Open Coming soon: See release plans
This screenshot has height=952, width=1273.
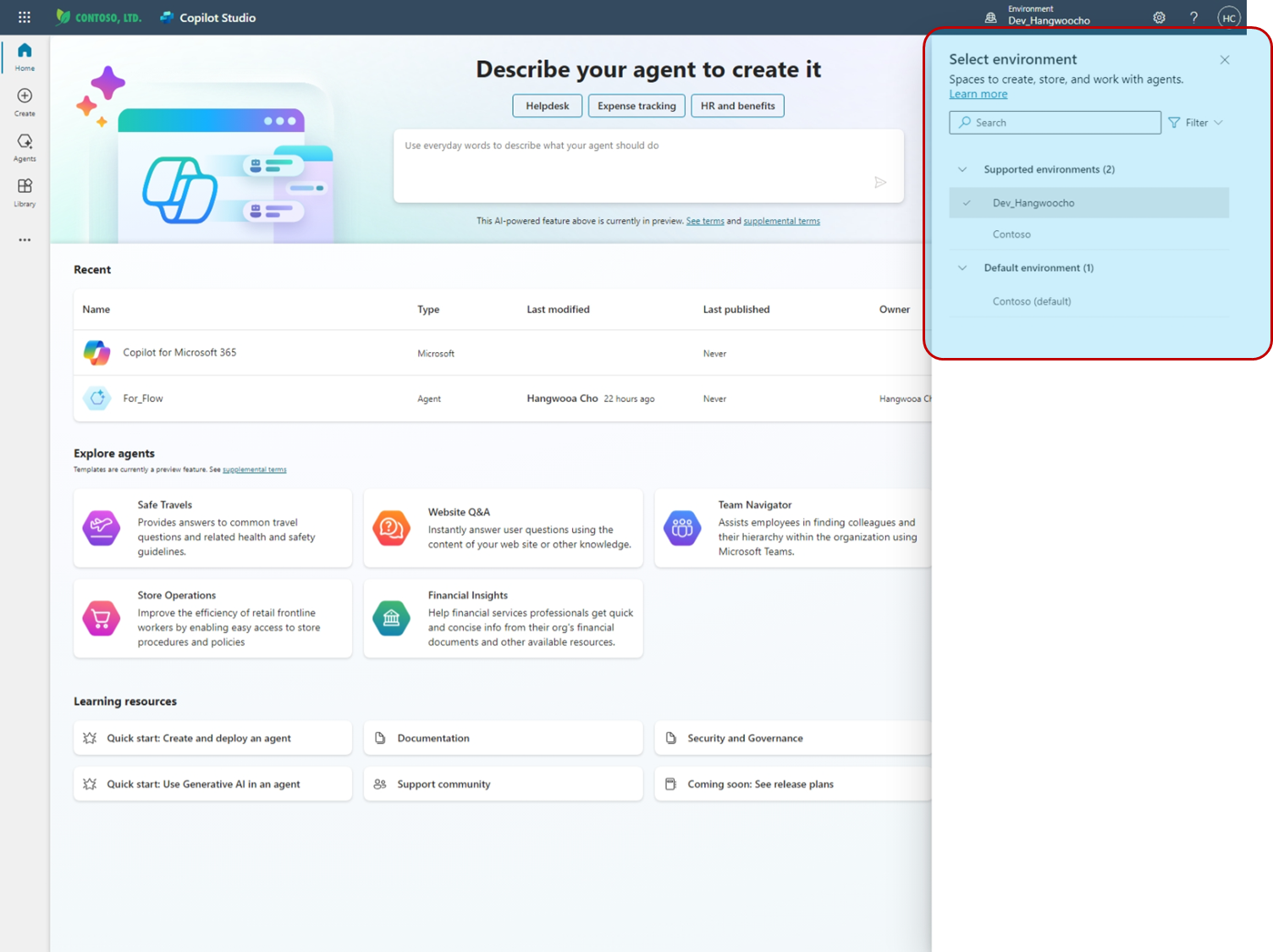pos(793,784)
